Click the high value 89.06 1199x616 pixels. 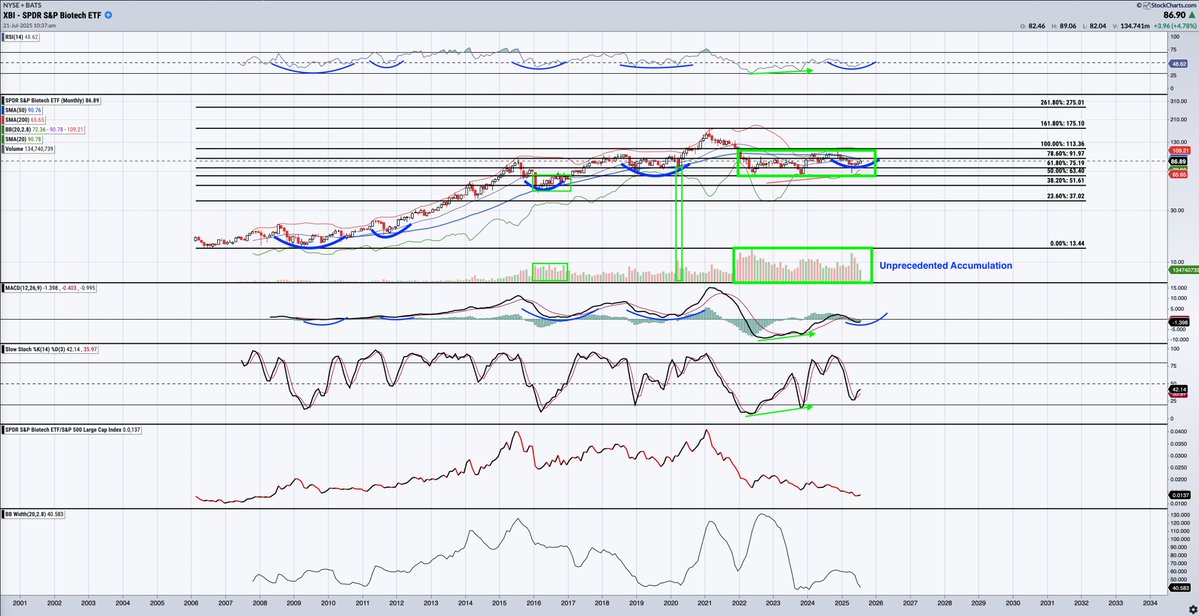coord(1070,26)
